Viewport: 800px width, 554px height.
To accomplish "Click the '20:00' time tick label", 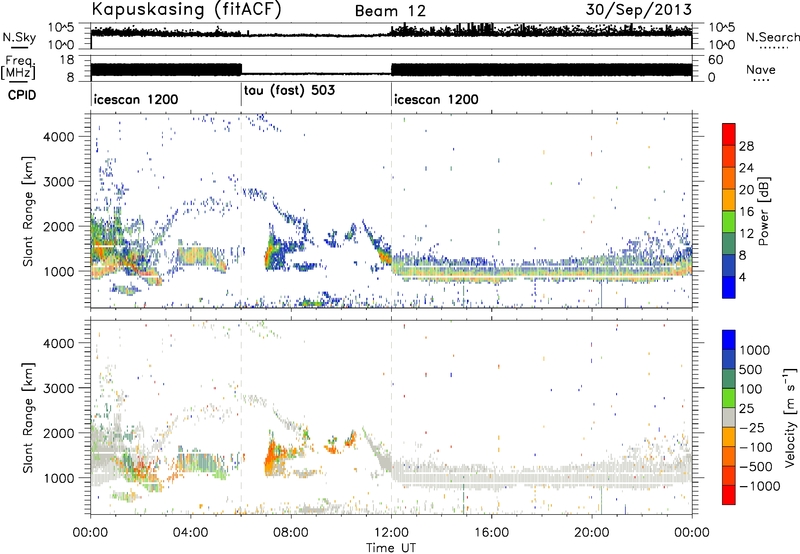I will click(x=592, y=533).
